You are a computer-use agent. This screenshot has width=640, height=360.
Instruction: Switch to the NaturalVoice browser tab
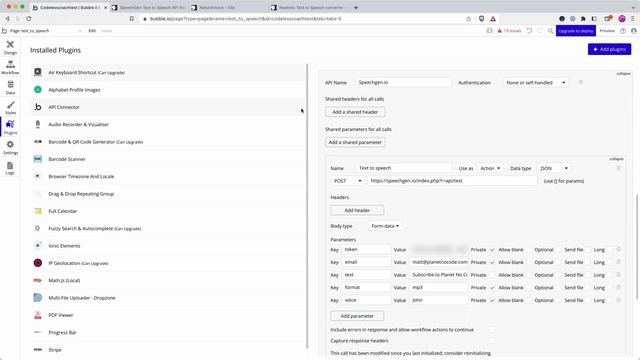[x=229, y=7]
